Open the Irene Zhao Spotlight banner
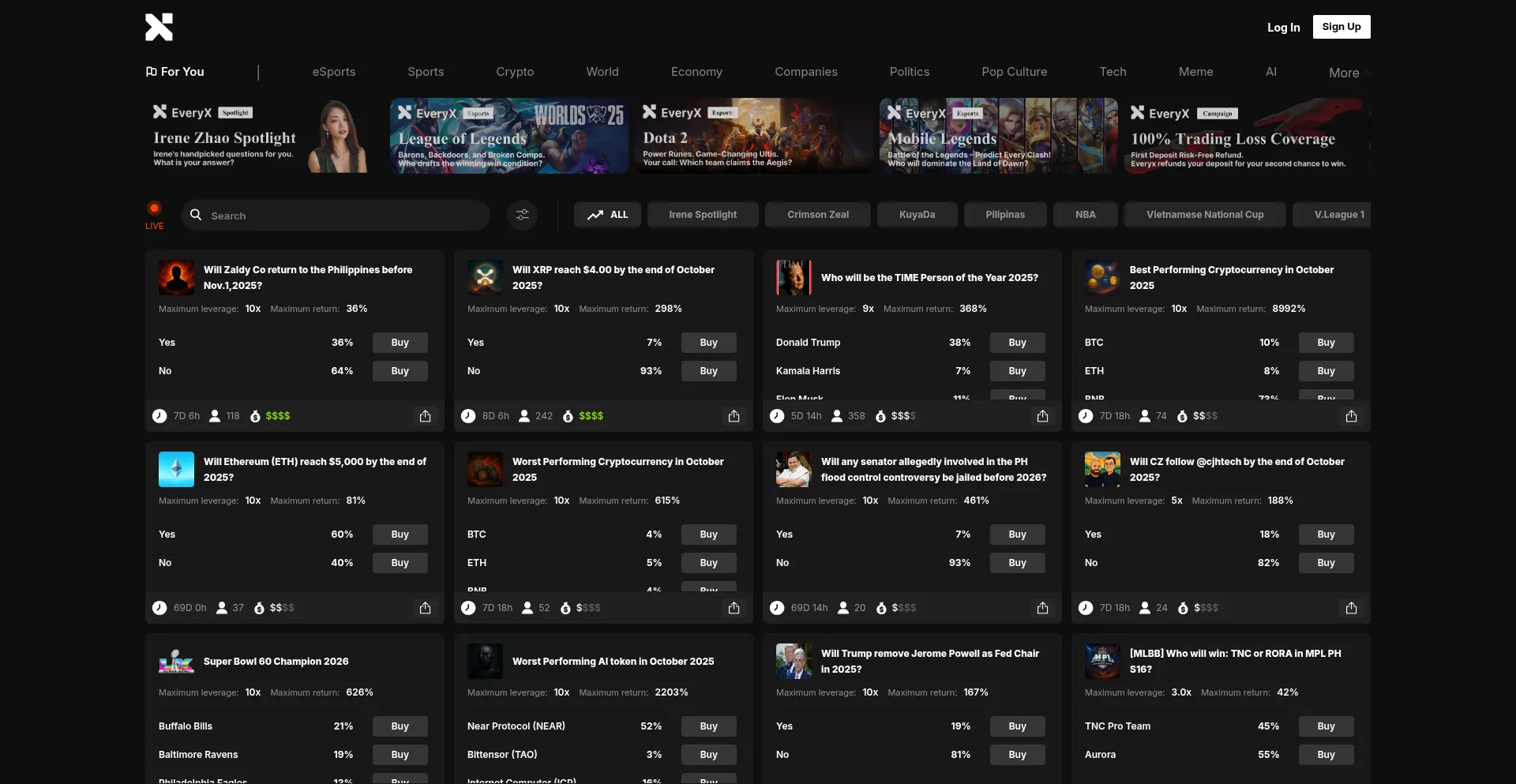The image size is (1516, 784). [x=259, y=136]
